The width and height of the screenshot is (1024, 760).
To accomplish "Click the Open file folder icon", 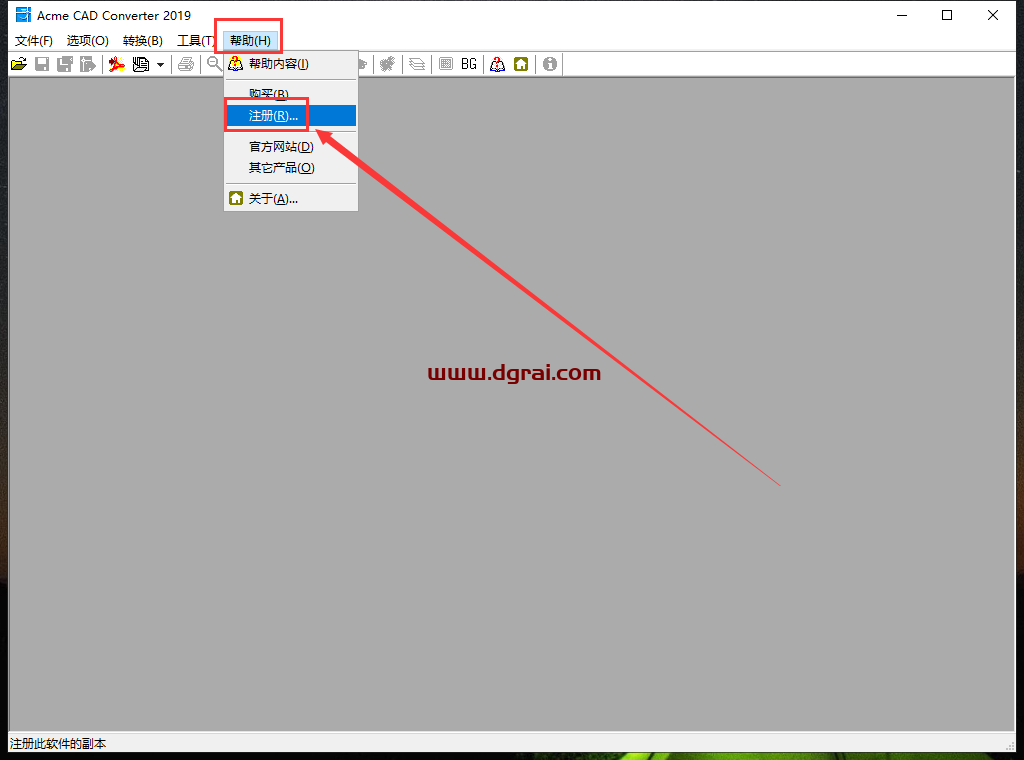I will (19, 64).
